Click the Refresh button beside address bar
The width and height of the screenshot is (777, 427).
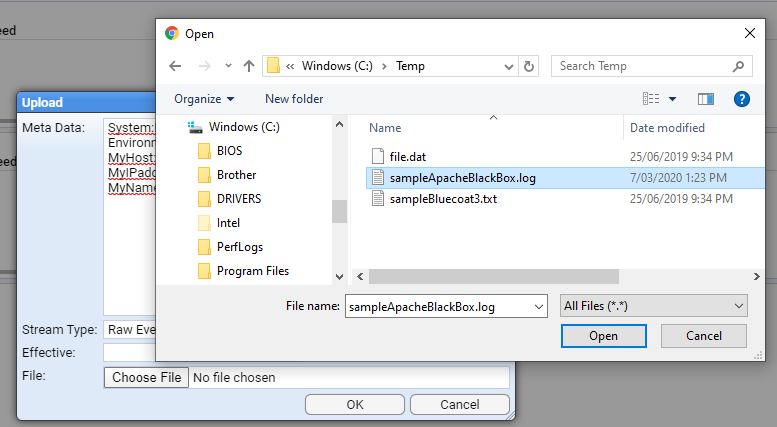pos(530,66)
